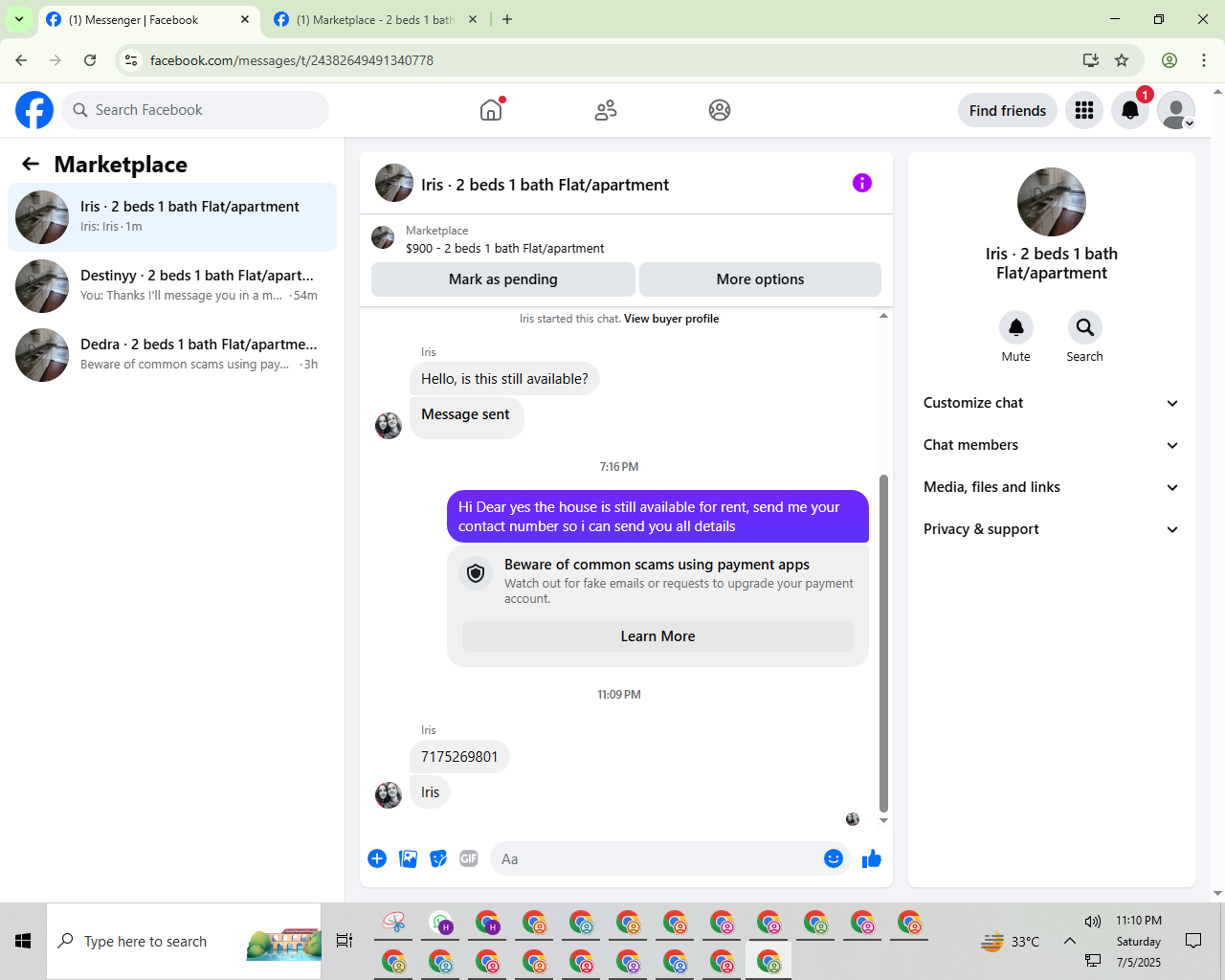Open listing thumbnail in chat header
This screenshot has height=980, width=1225.
pyautogui.click(x=394, y=183)
